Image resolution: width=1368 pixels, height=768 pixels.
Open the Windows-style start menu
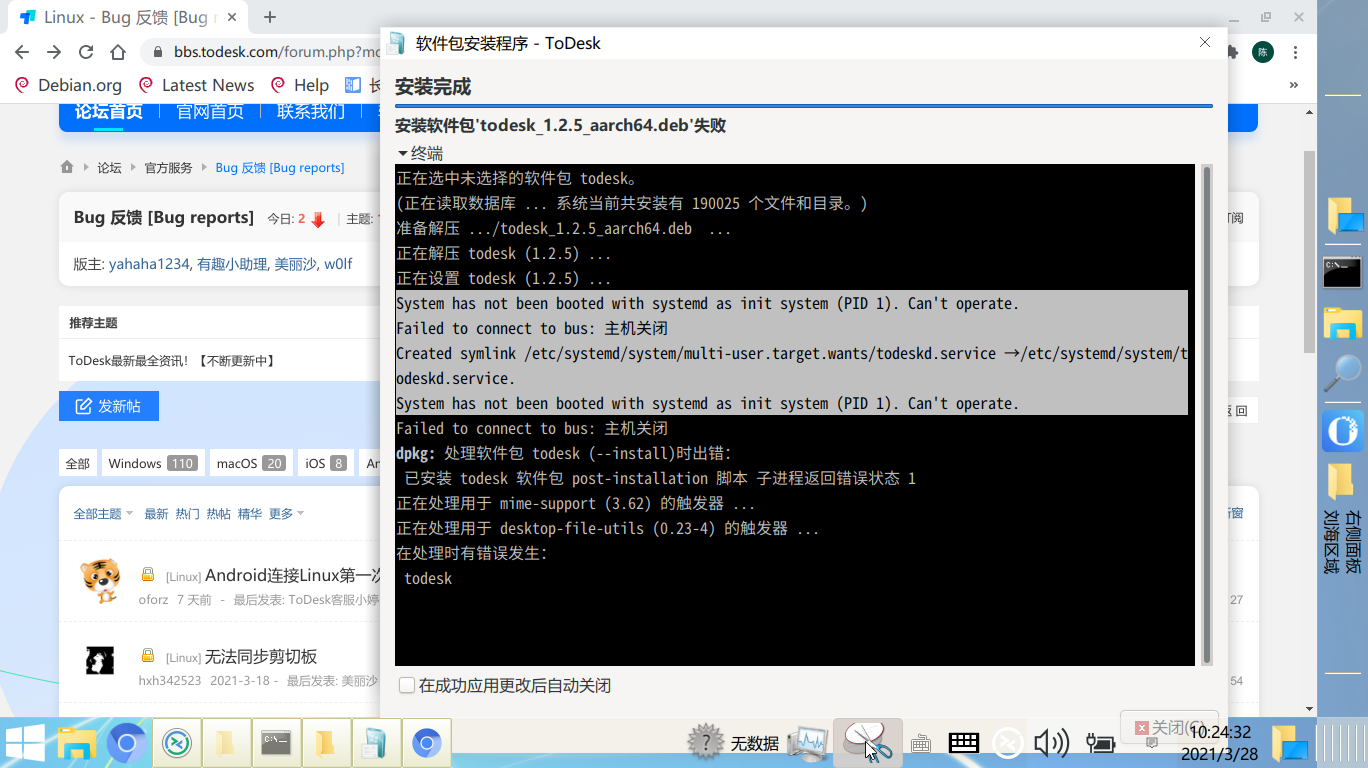pos(25,743)
